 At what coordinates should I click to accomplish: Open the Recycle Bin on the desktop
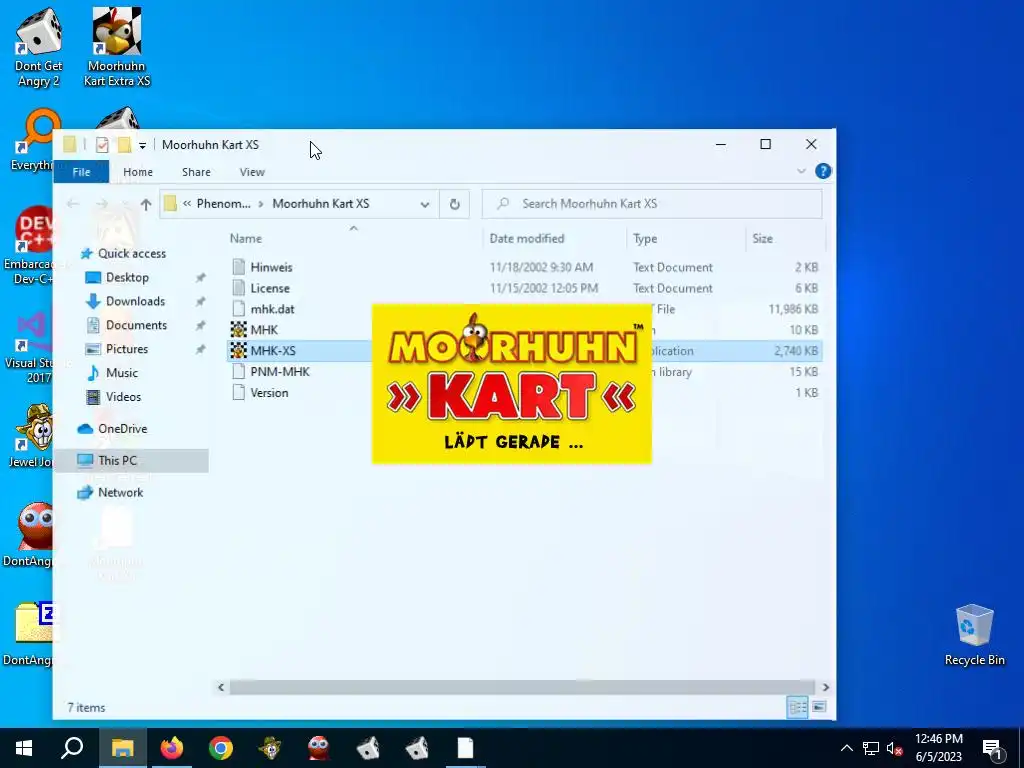coord(974,635)
